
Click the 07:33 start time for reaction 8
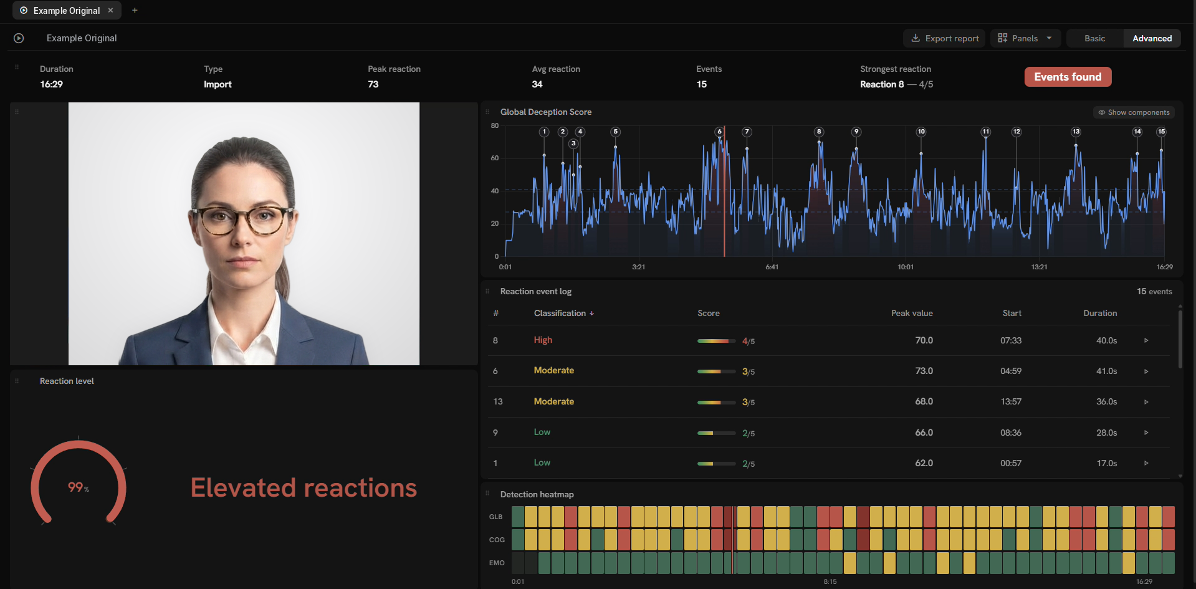point(1011,340)
